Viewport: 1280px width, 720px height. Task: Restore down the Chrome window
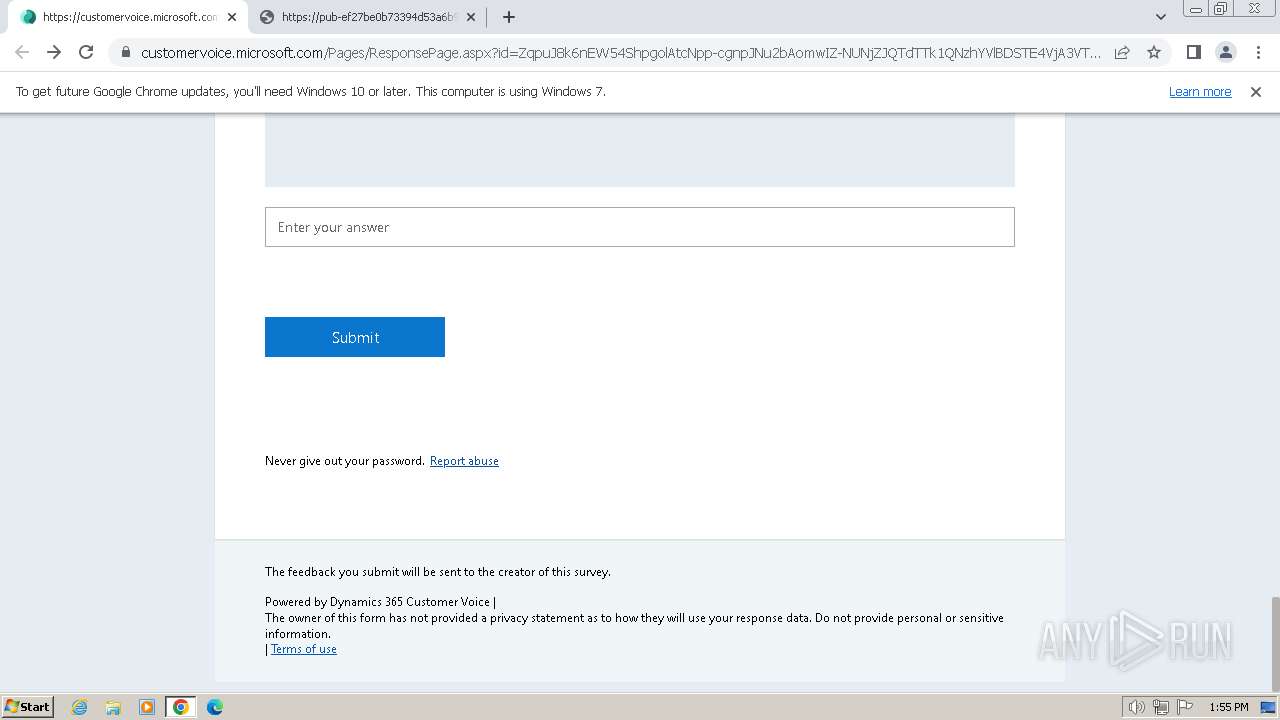(1221, 8)
